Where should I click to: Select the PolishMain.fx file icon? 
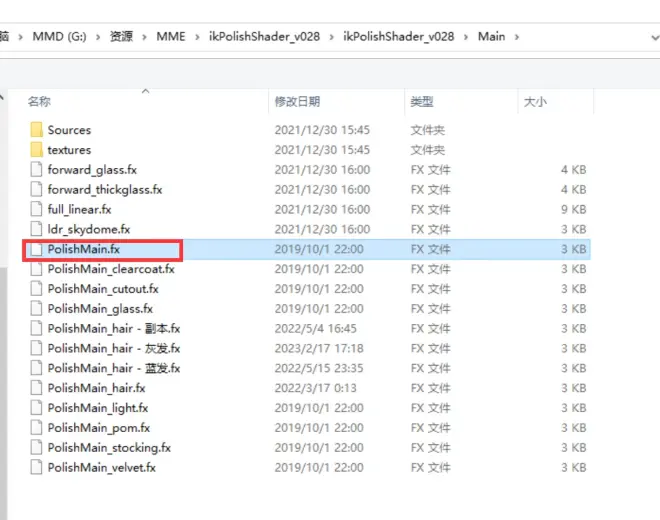coord(37,249)
